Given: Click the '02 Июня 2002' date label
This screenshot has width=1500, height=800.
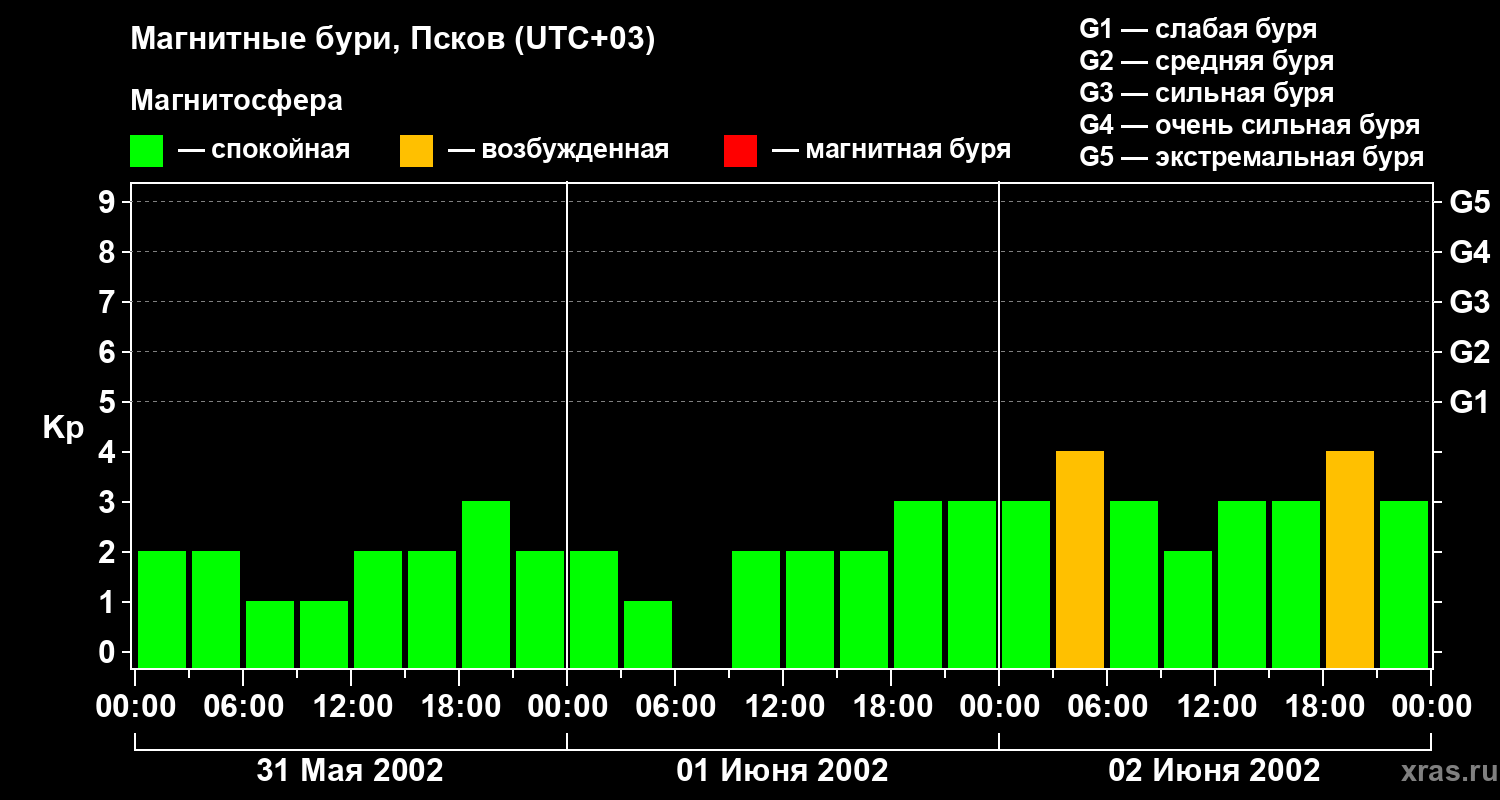Looking at the screenshot, I should (x=1214, y=771).
